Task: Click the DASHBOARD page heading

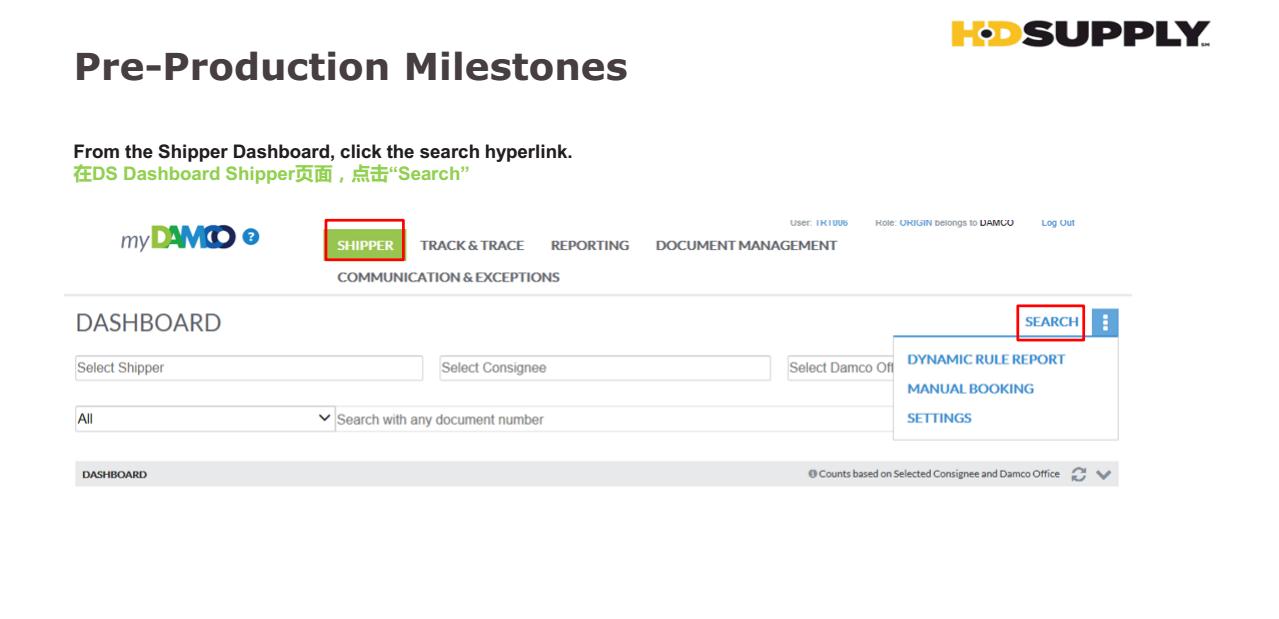Action: [x=148, y=323]
